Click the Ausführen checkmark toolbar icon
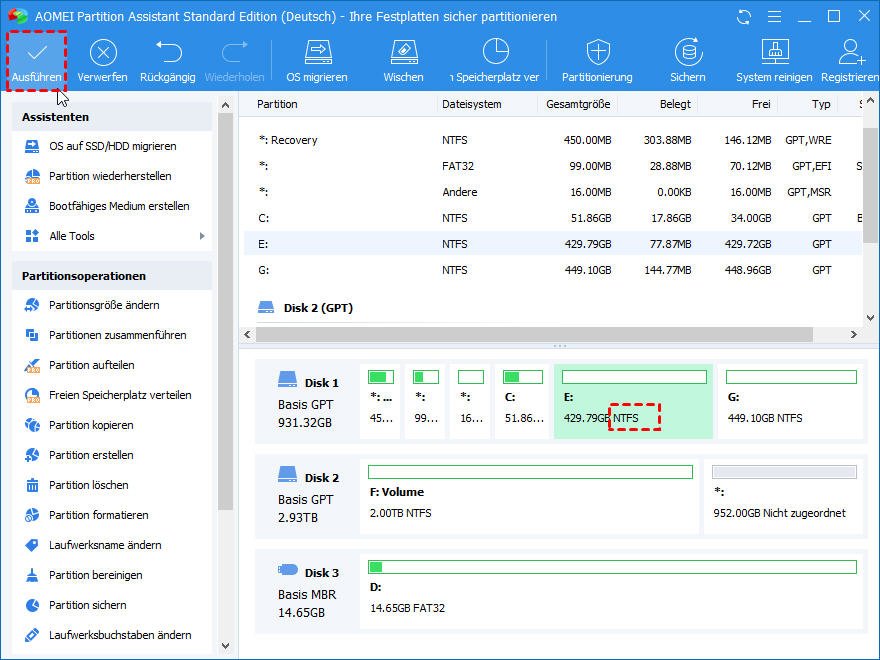Viewport: 880px width, 660px height. 37,54
